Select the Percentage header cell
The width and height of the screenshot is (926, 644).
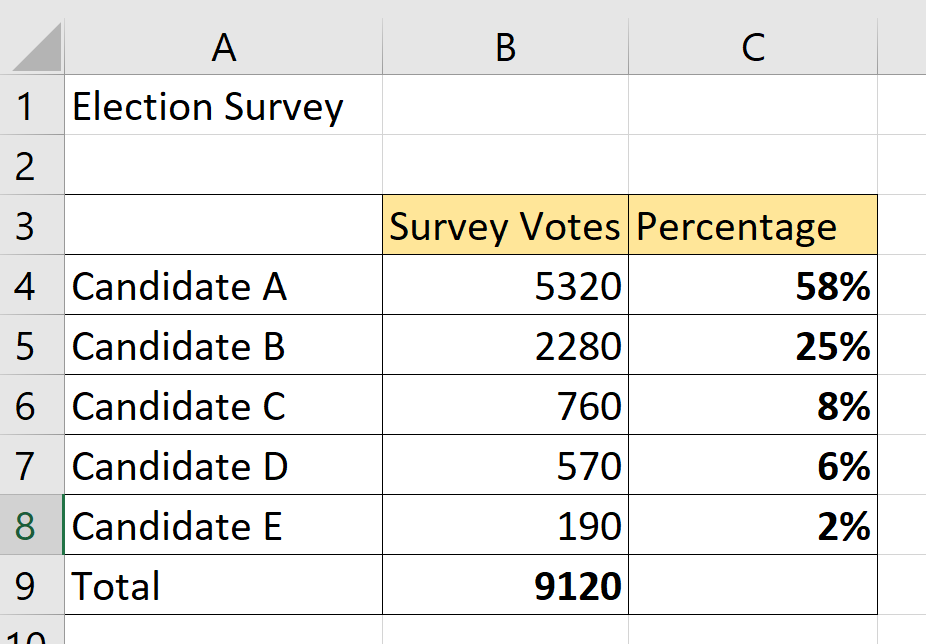pos(751,225)
